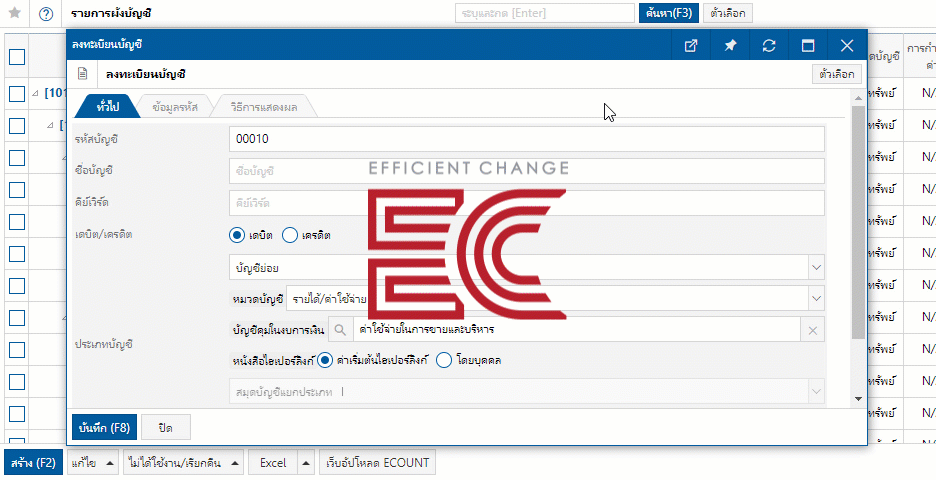Open the หมวดบัญชี dropdown list

tap(816, 298)
